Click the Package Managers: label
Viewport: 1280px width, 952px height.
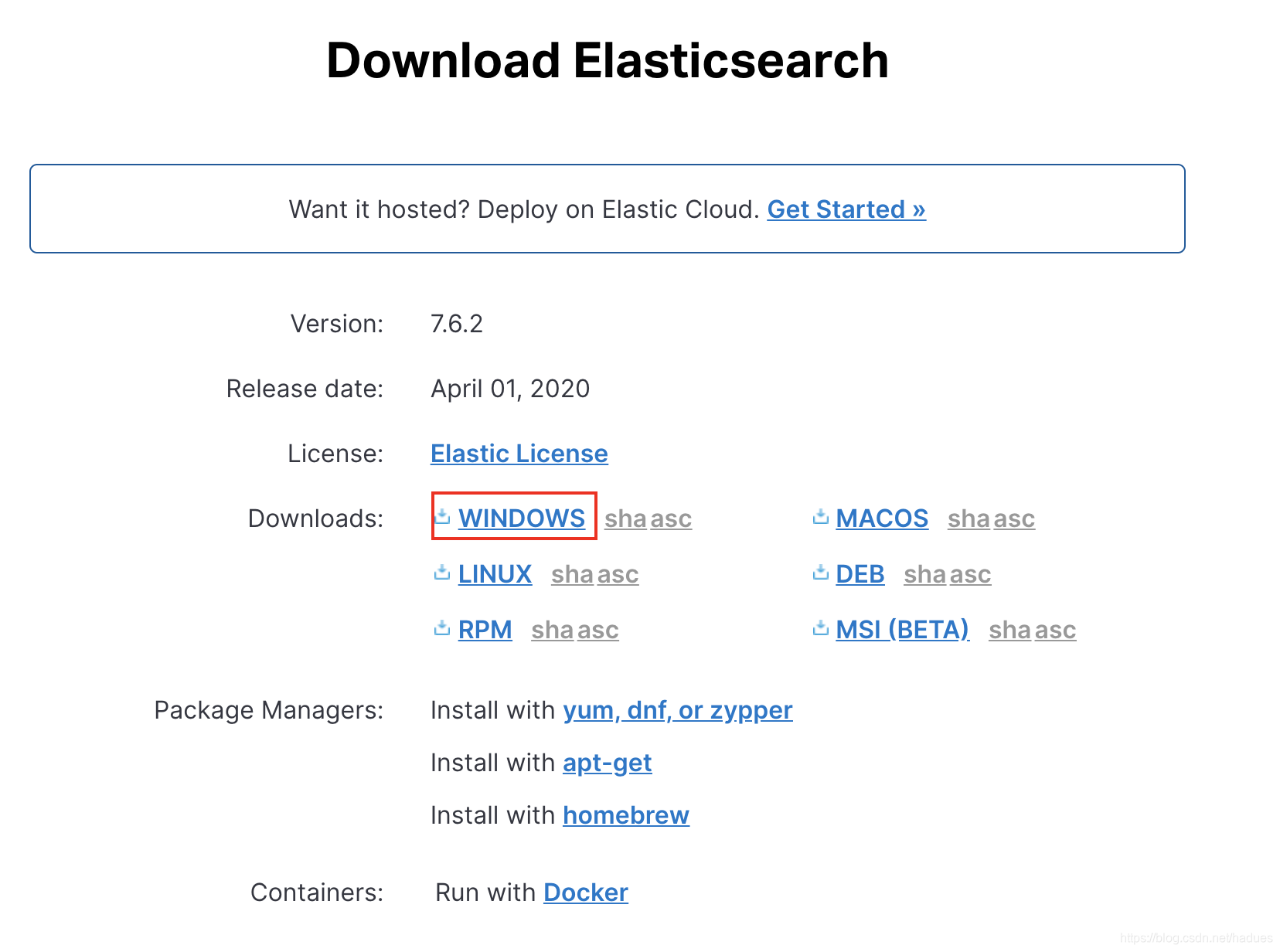(x=269, y=710)
